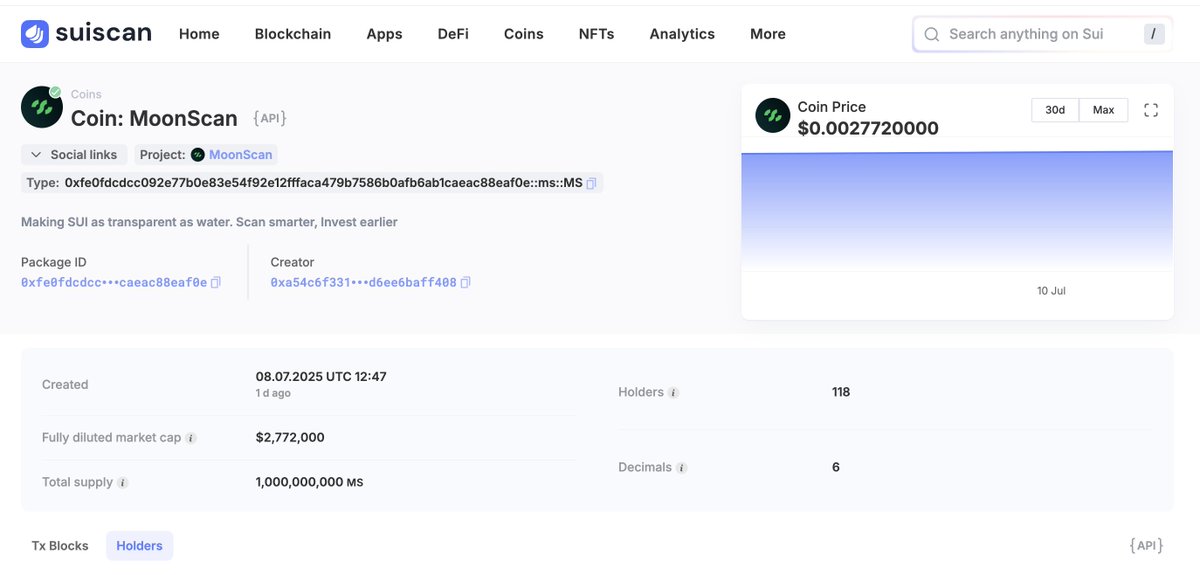Copy the Package ID

(216, 283)
